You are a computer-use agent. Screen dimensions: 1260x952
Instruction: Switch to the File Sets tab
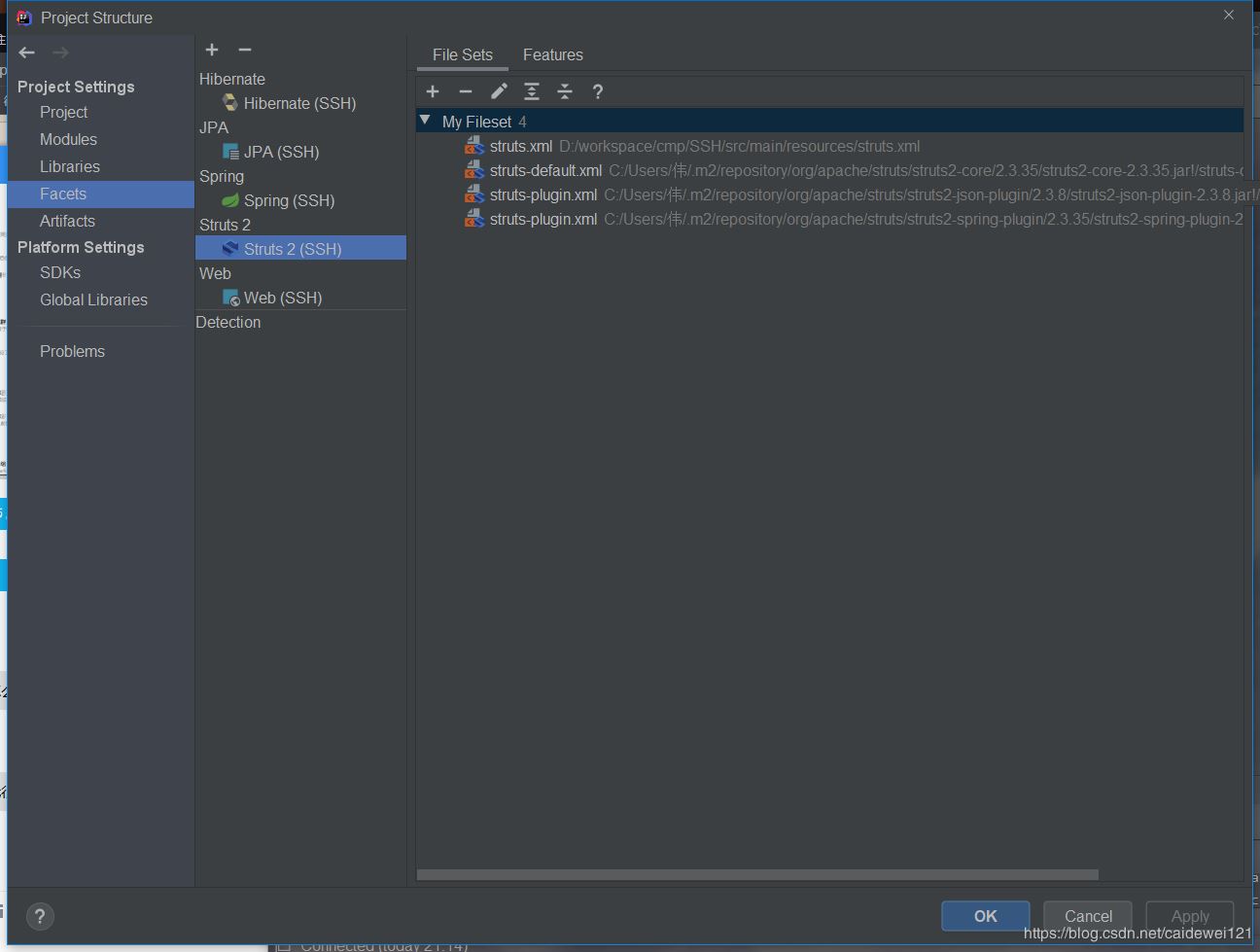[x=462, y=55]
